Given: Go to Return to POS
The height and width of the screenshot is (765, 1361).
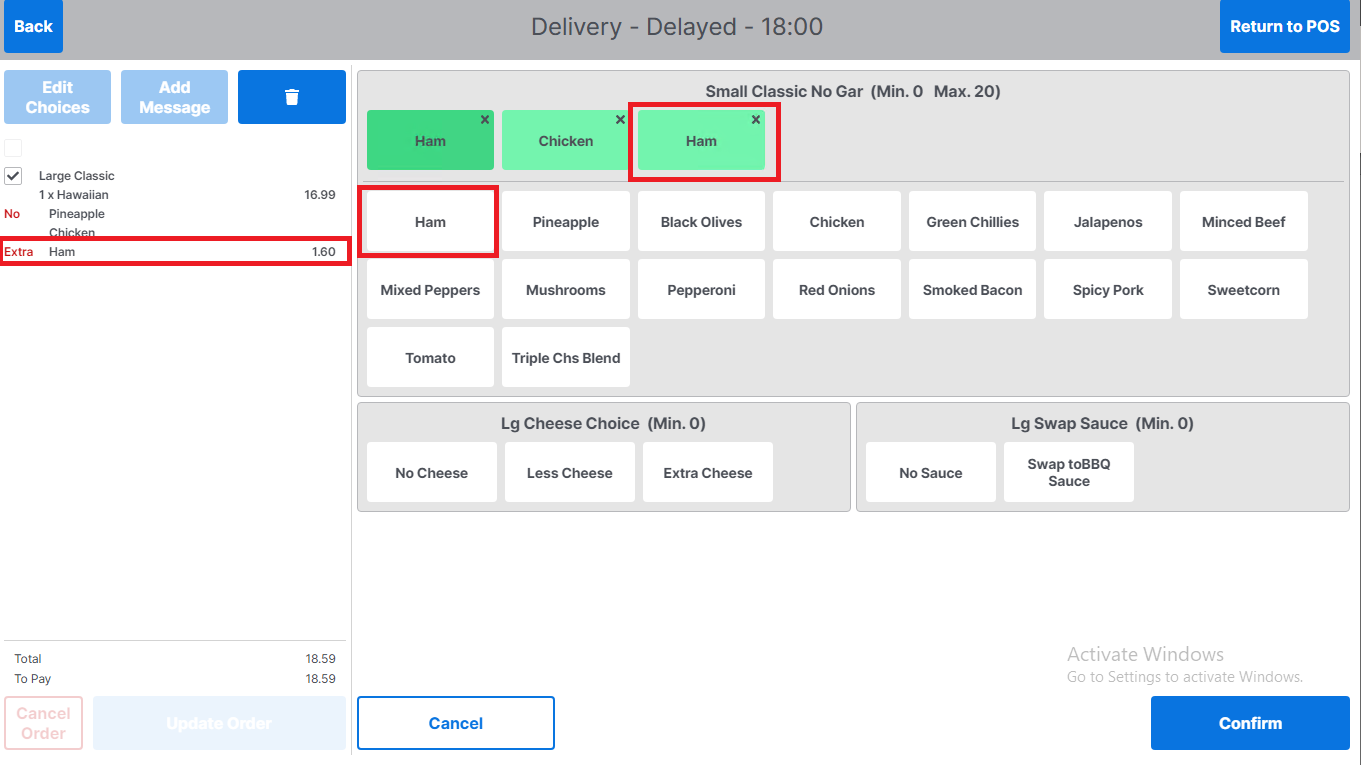Looking at the screenshot, I should coord(1284,27).
